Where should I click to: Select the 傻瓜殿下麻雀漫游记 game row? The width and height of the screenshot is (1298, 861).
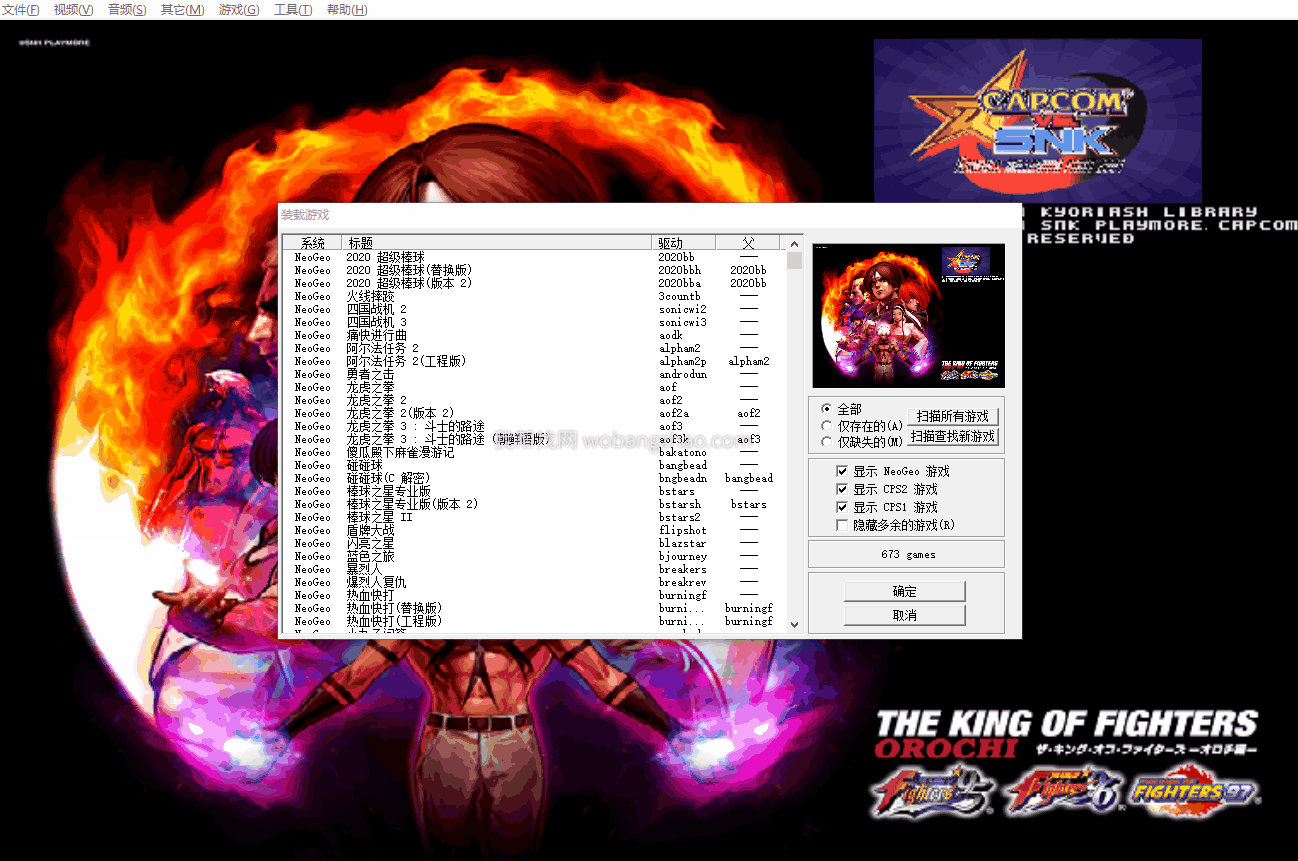click(x=533, y=452)
